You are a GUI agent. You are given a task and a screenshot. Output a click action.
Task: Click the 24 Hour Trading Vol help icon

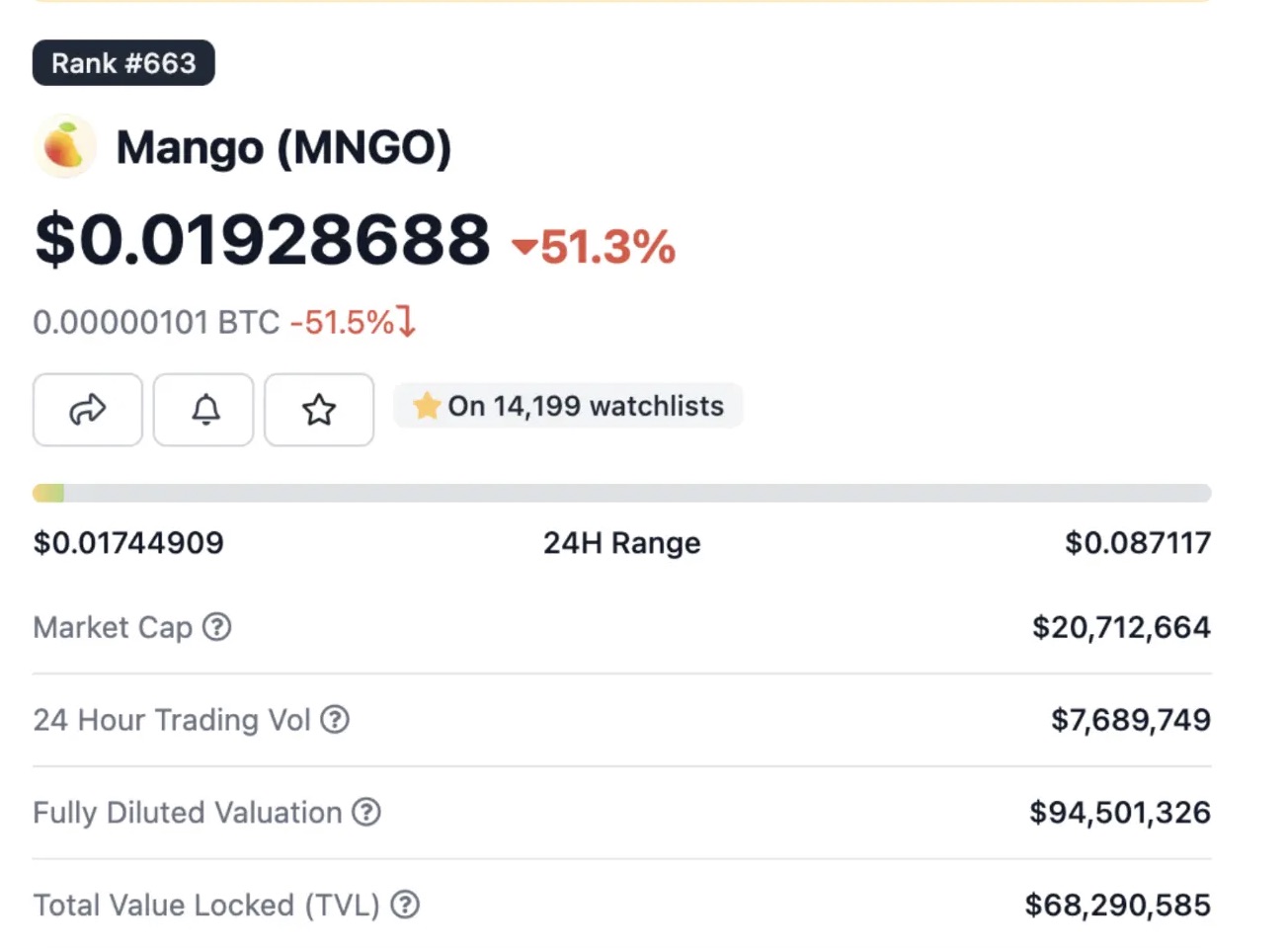[x=335, y=720]
